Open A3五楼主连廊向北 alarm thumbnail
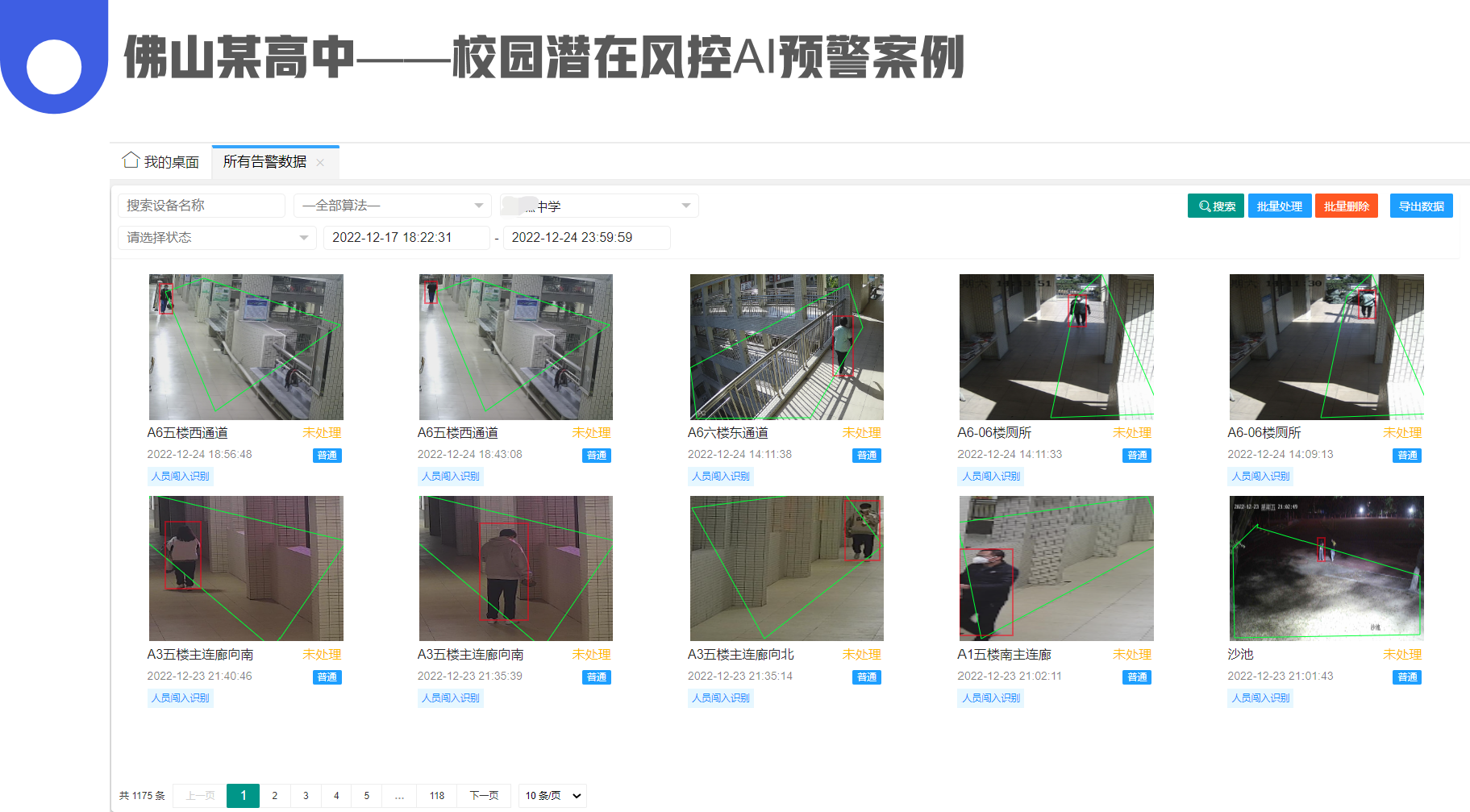Viewport: 1470px width, 812px height. pos(787,568)
